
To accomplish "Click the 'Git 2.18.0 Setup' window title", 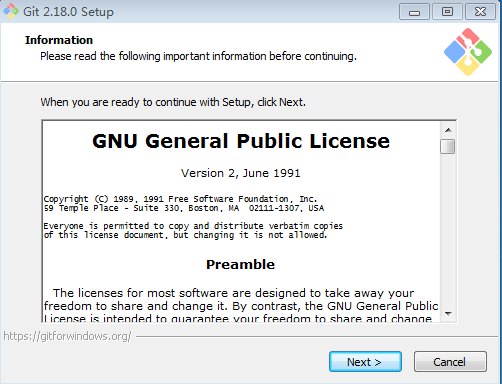I will coord(68,12).
